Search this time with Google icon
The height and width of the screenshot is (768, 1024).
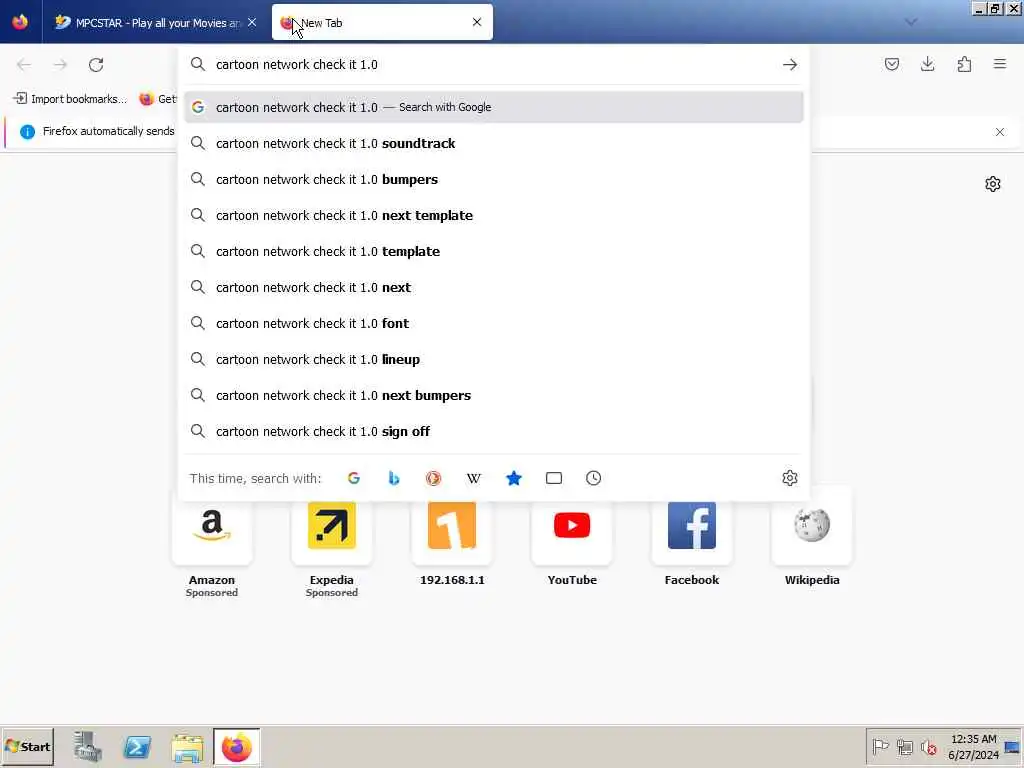(x=353, y=478)
